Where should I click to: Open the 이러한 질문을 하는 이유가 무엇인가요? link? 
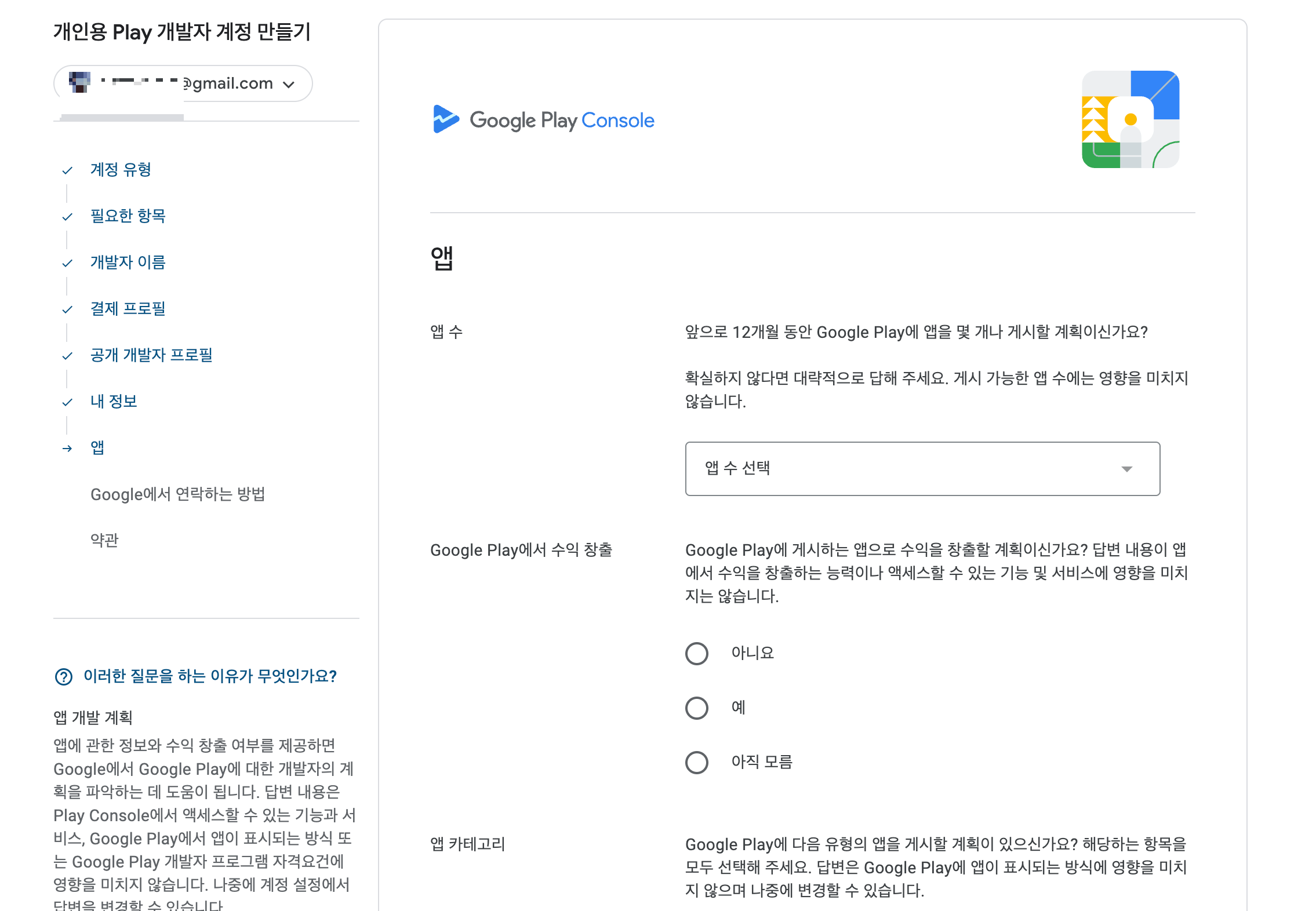coord(210,676)
